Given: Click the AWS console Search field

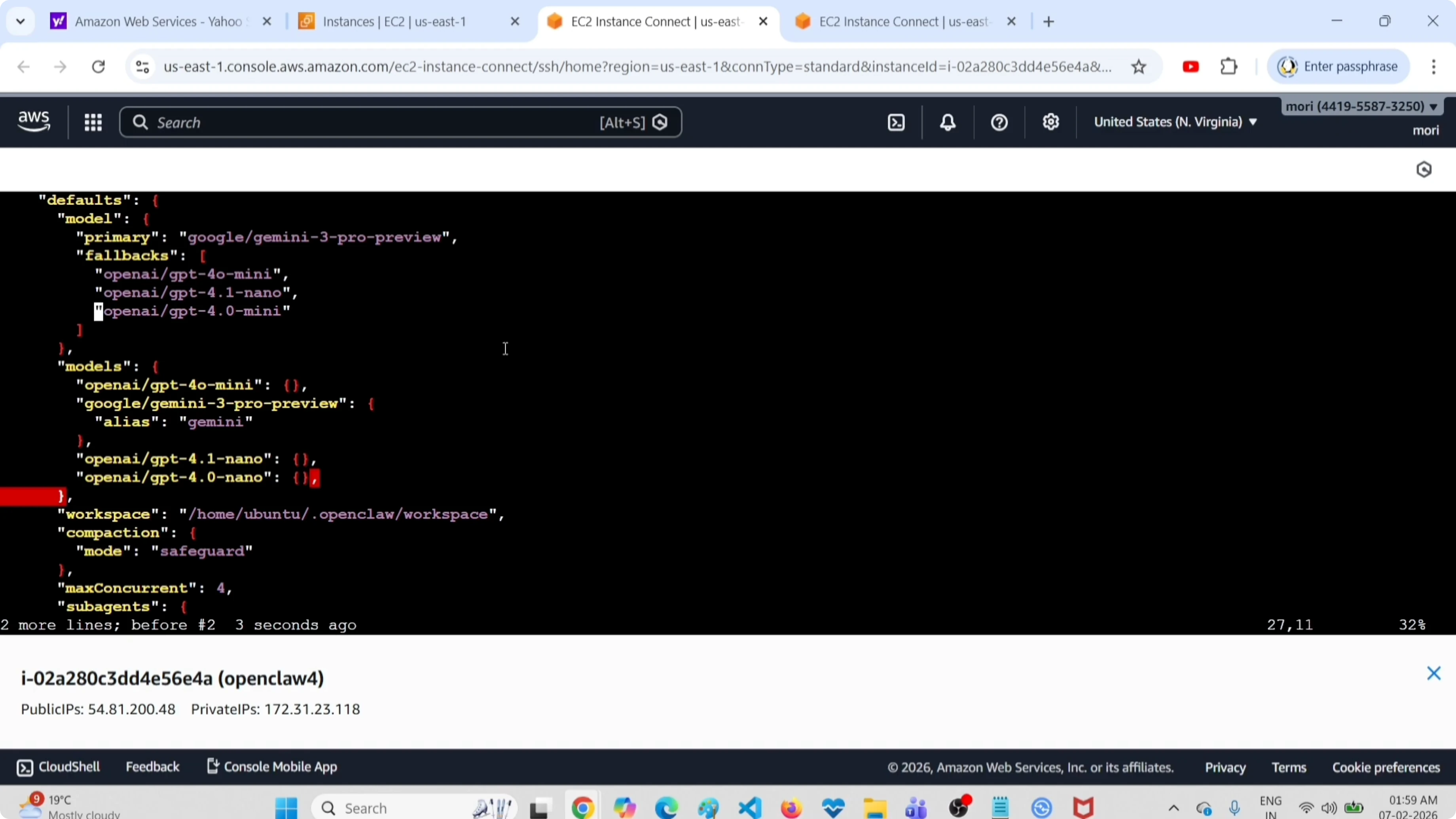Looking at the screenshot, I should click(x=373, y=123).
